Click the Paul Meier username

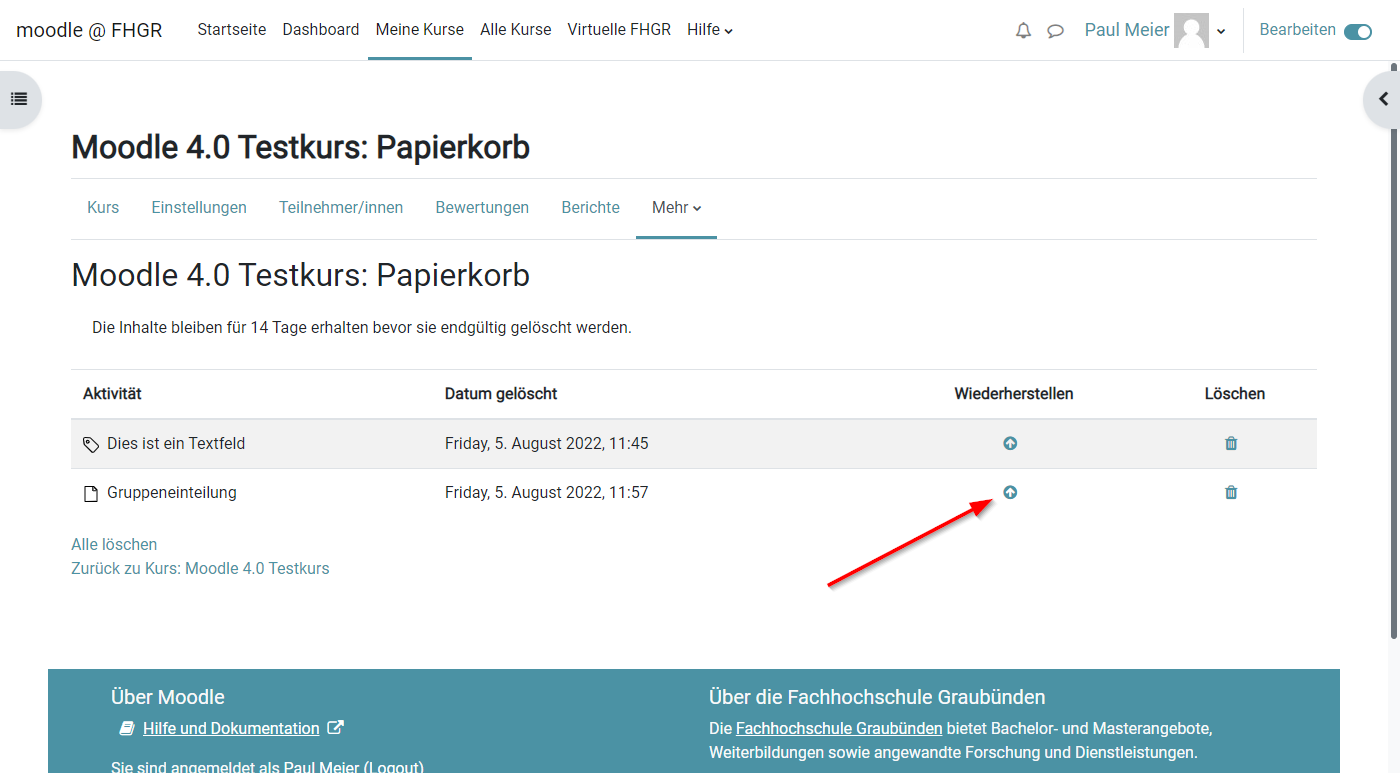click(x=1127, y=30)
